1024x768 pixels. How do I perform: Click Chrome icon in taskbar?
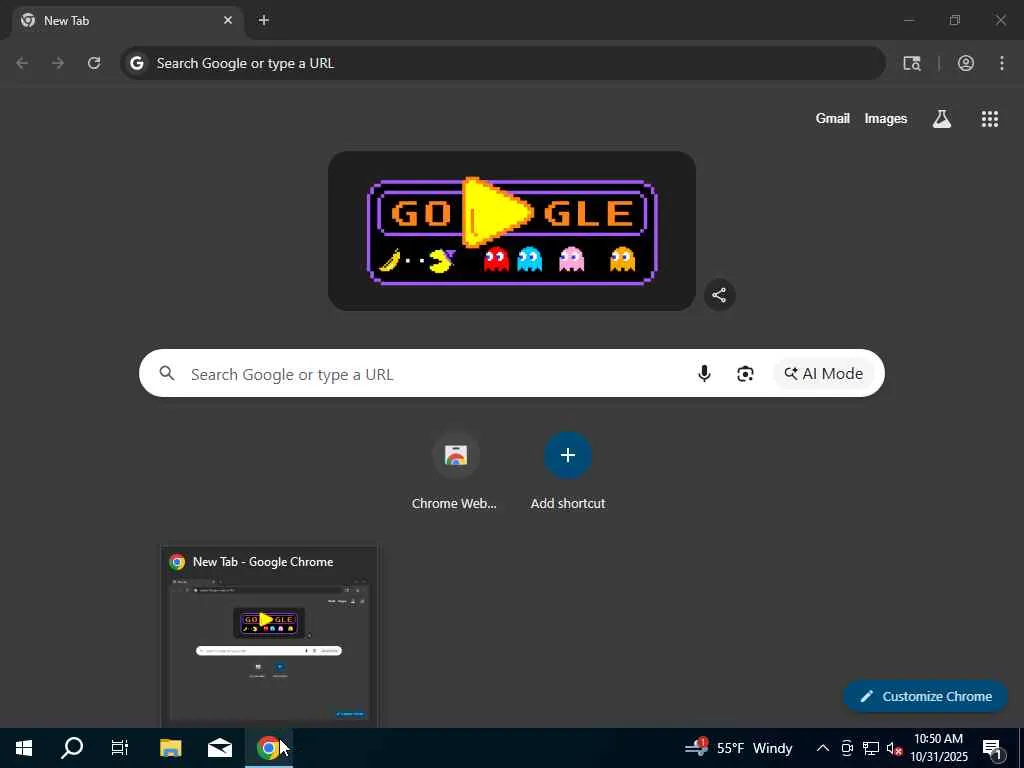coord(268,748)
